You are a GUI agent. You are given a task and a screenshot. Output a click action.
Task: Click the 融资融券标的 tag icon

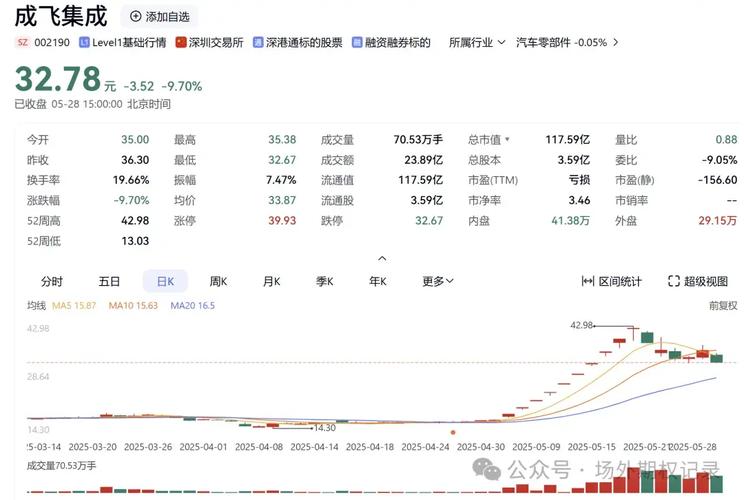[357, 43]
